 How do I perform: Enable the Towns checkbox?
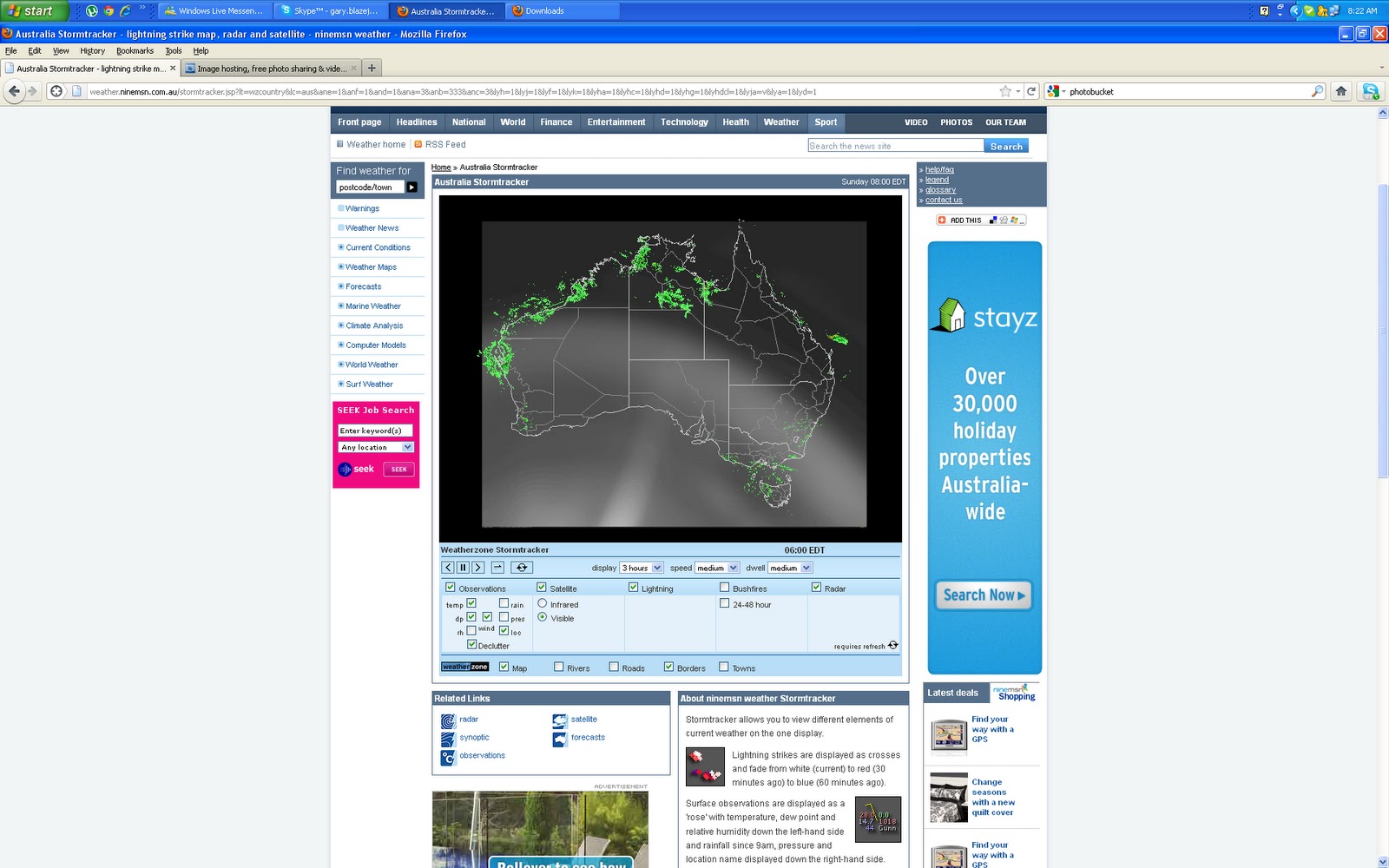tap(723, 667)
